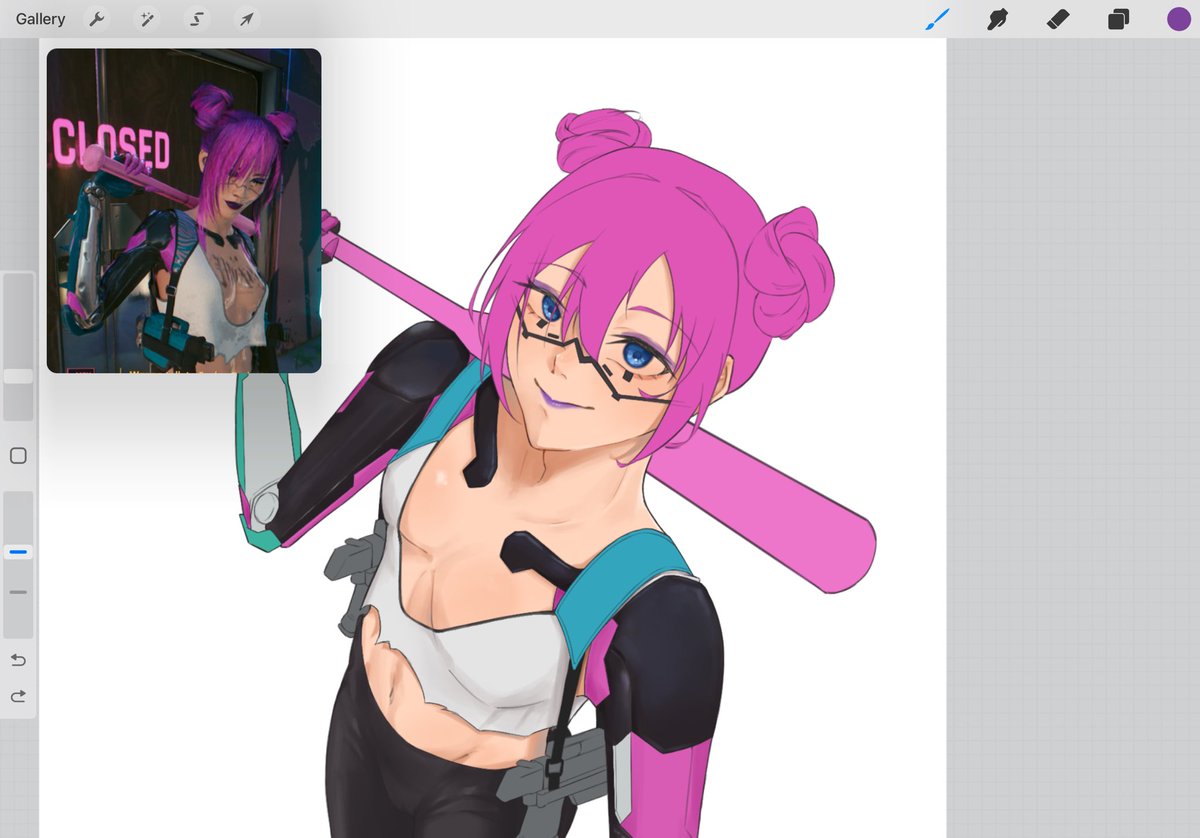This screenshot has width=1200, height=838.
Task: Redo the last undone stroke
Action: point(18,696)
